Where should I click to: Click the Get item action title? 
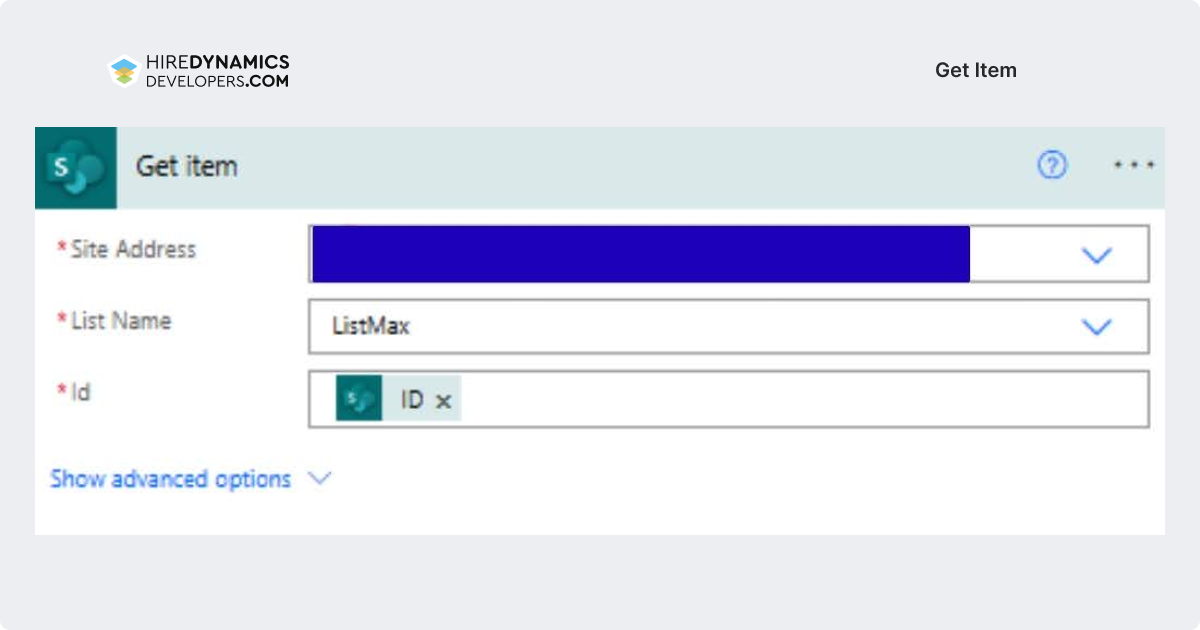point(187,166)
